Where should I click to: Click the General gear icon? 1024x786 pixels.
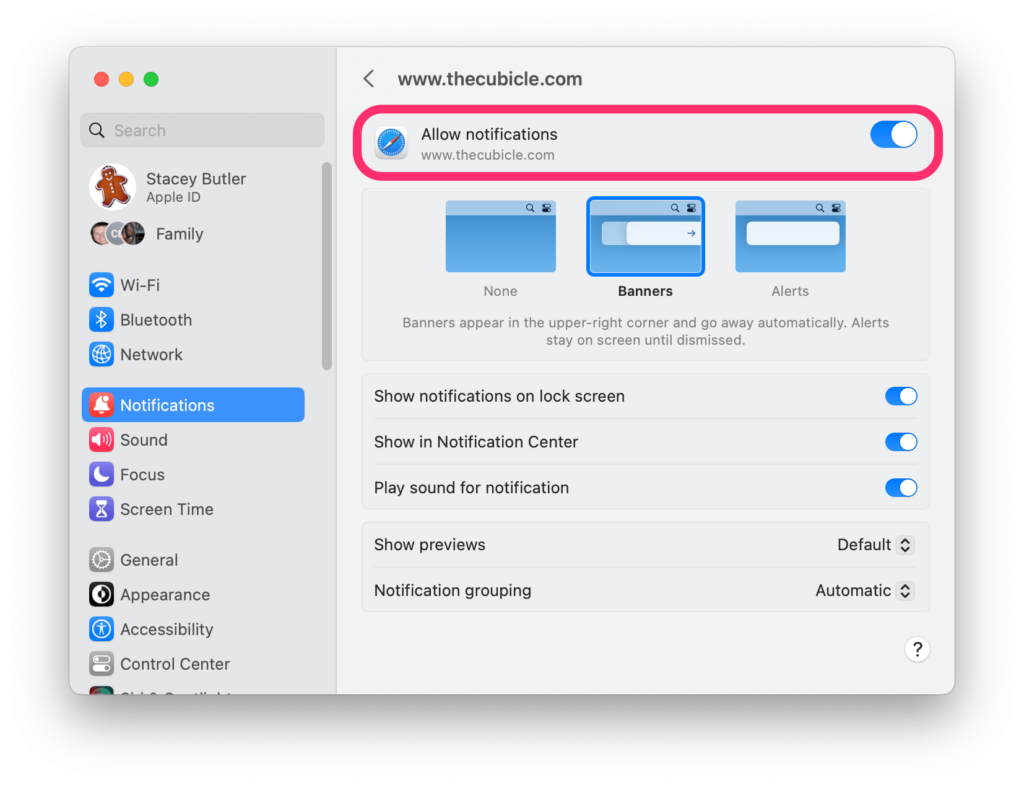tap(101, 560)
